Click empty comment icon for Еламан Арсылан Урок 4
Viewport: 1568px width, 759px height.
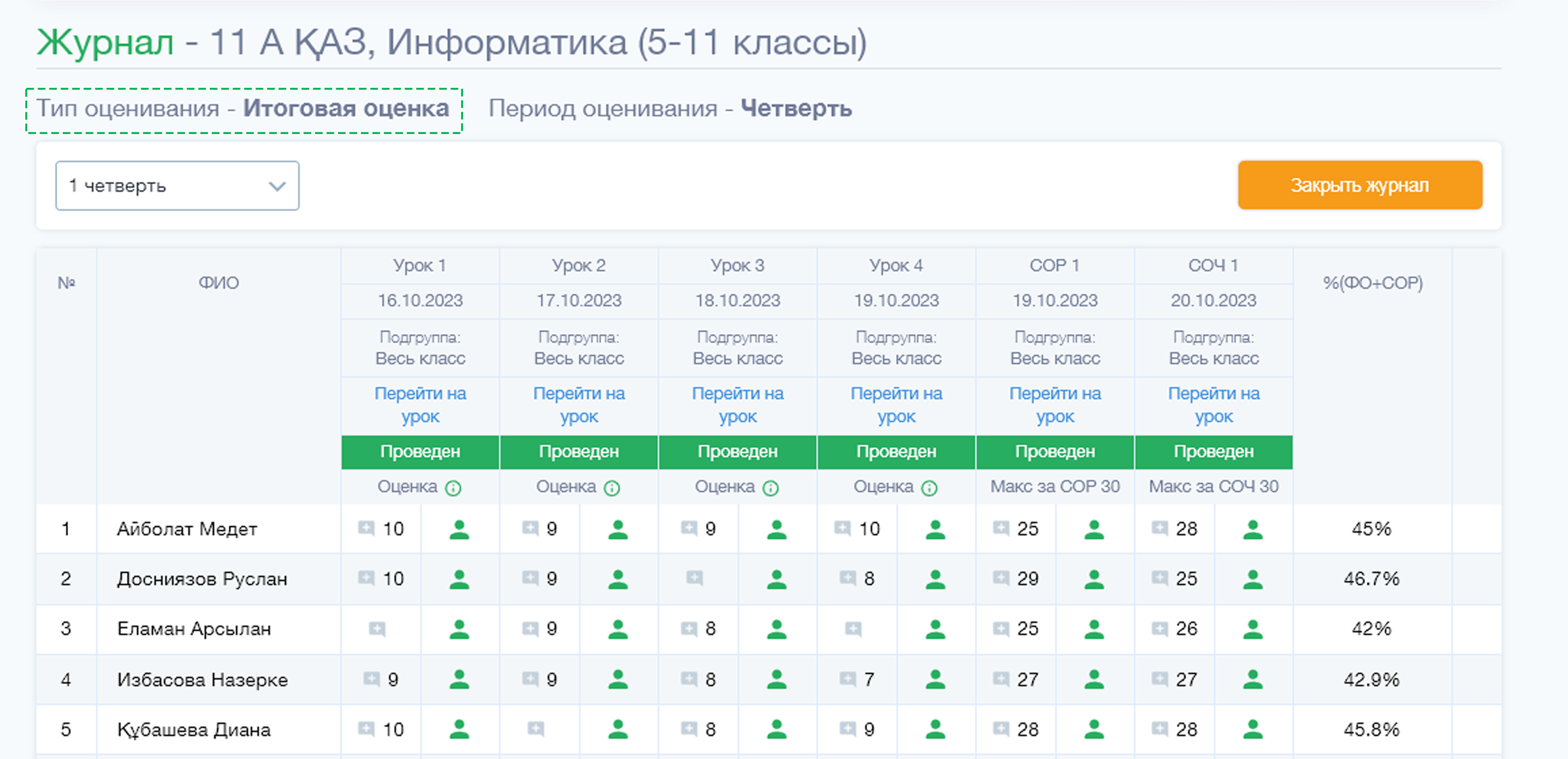(853, 629)
